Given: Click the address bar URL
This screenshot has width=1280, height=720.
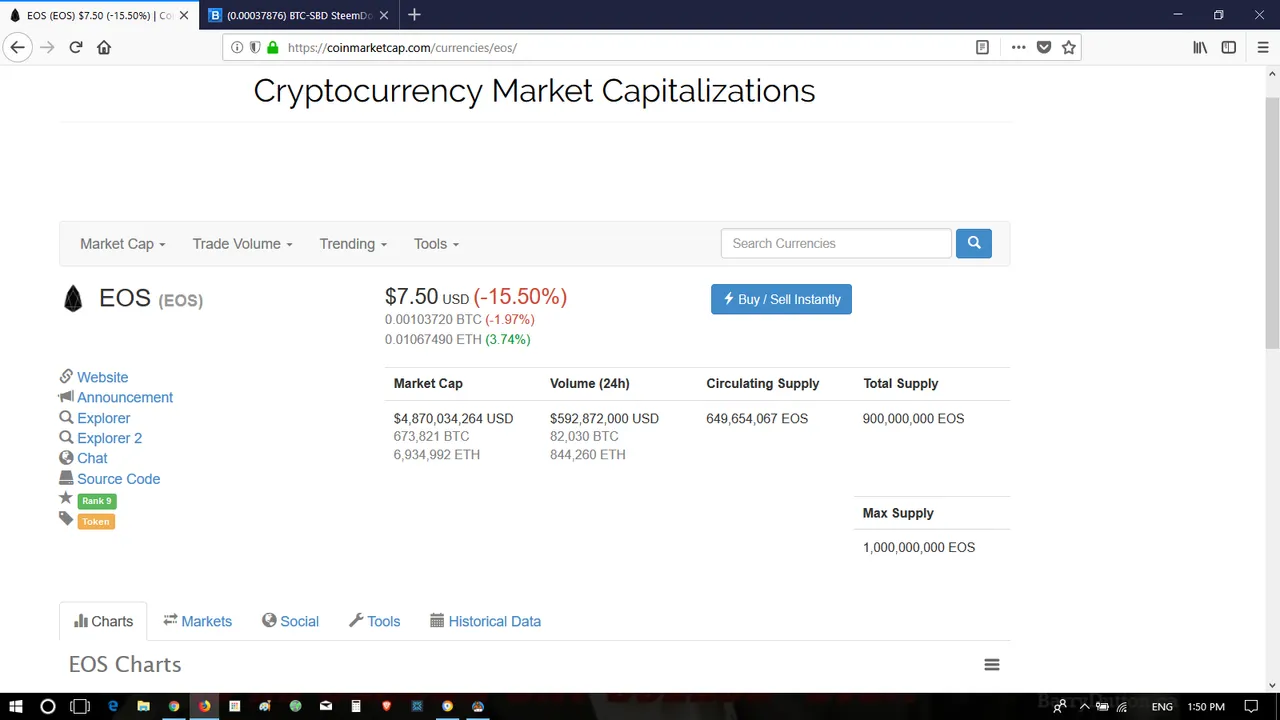Looking at the screenshot, I should click(x=402, y=47).
